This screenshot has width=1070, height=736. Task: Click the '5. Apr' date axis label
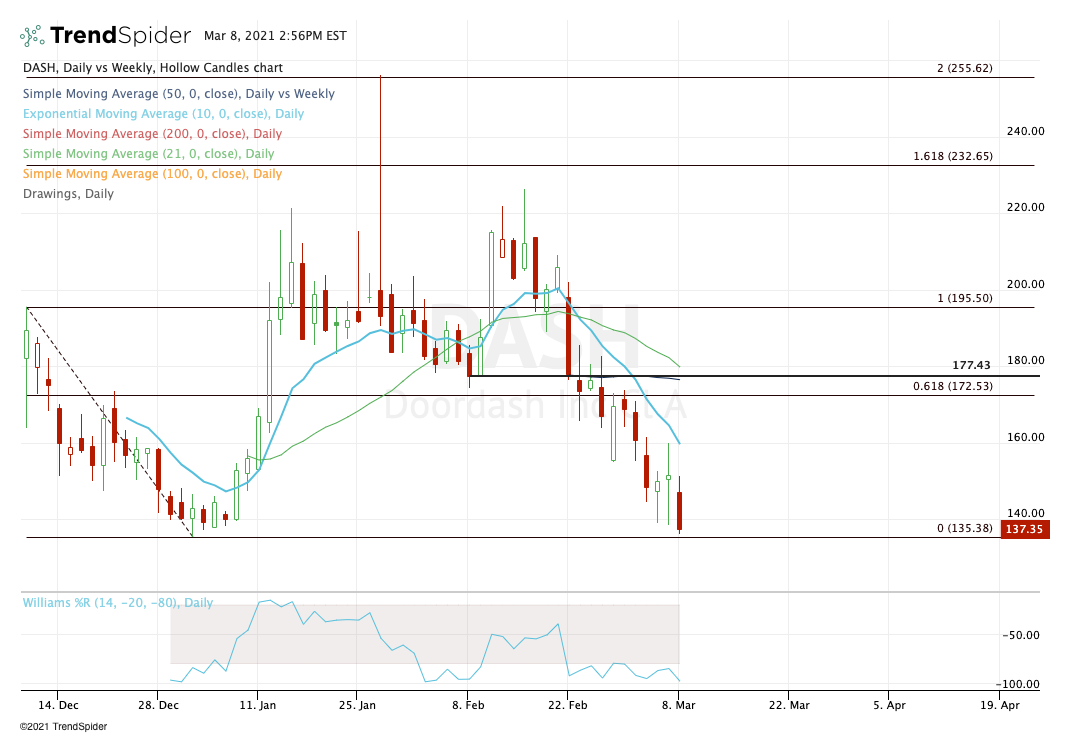pyautogui.click(x=889, y=705)
